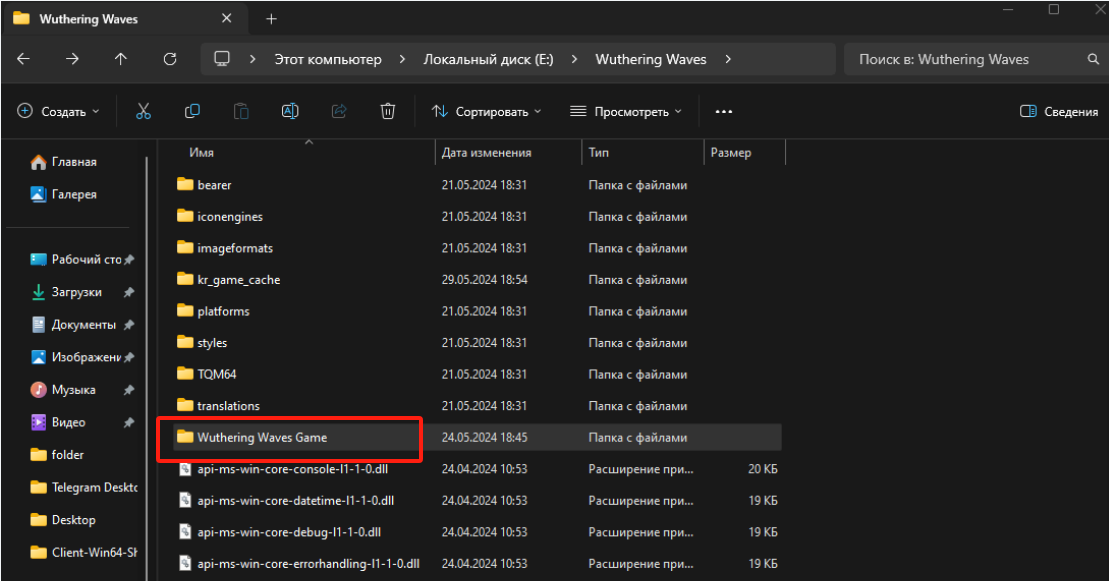Click the Paste clipboard icon
The width and height of the screenshot is (1109, 581).
tap(241, 111)
